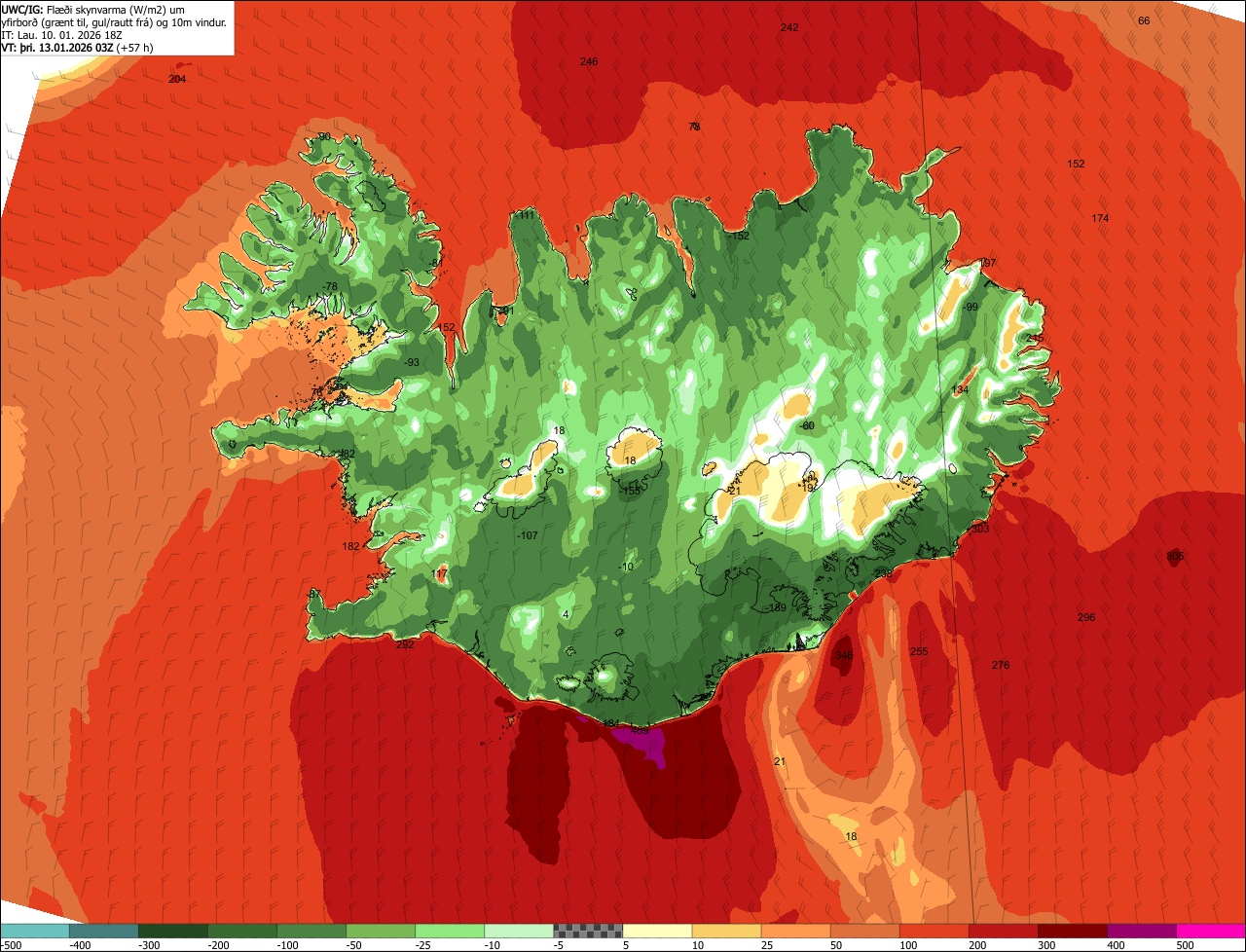This screenshot has width=1246, height=952.
Task: Click the legend label '-500'
Action: (11, 945)
